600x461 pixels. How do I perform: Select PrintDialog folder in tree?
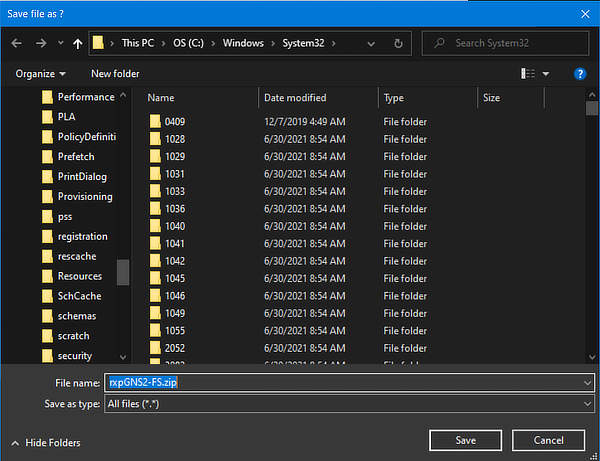(74, 176)
